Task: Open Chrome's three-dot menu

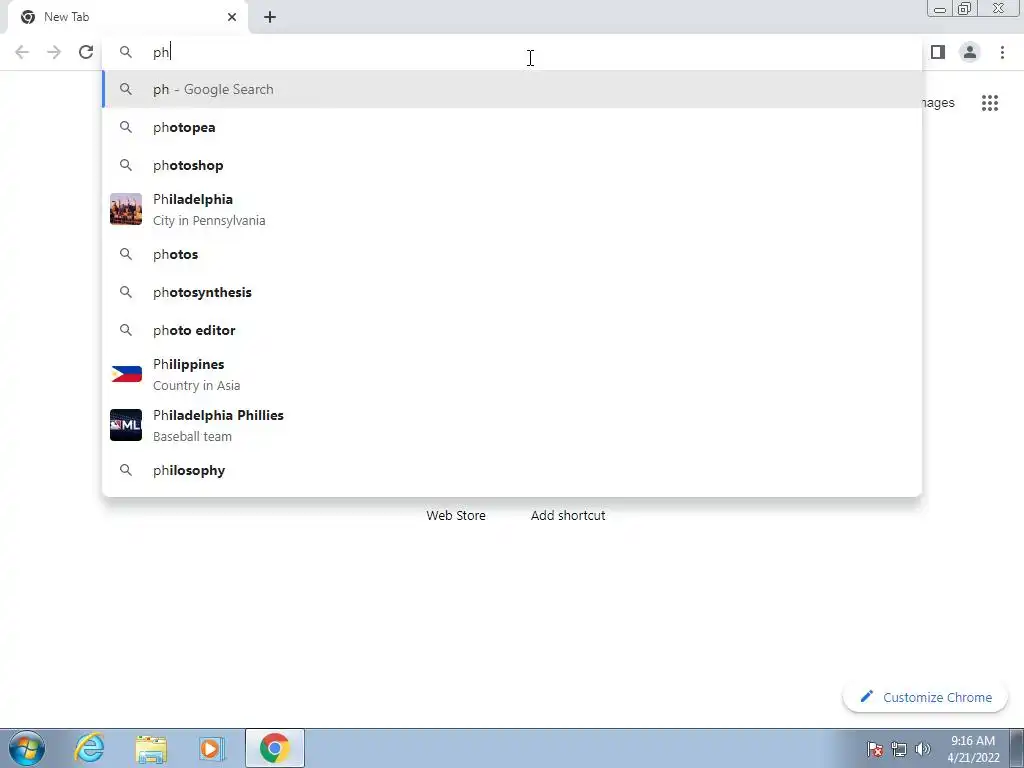Action: point(1002,52)
